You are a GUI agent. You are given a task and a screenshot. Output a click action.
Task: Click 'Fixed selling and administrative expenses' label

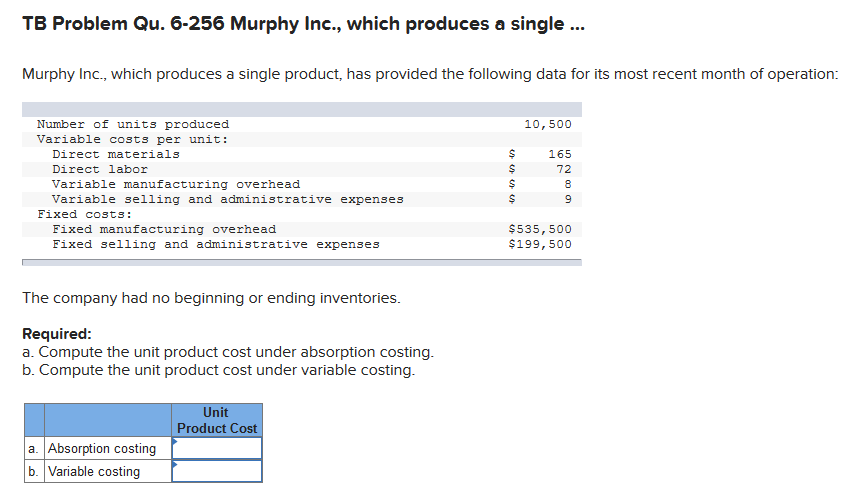(216, 244)
